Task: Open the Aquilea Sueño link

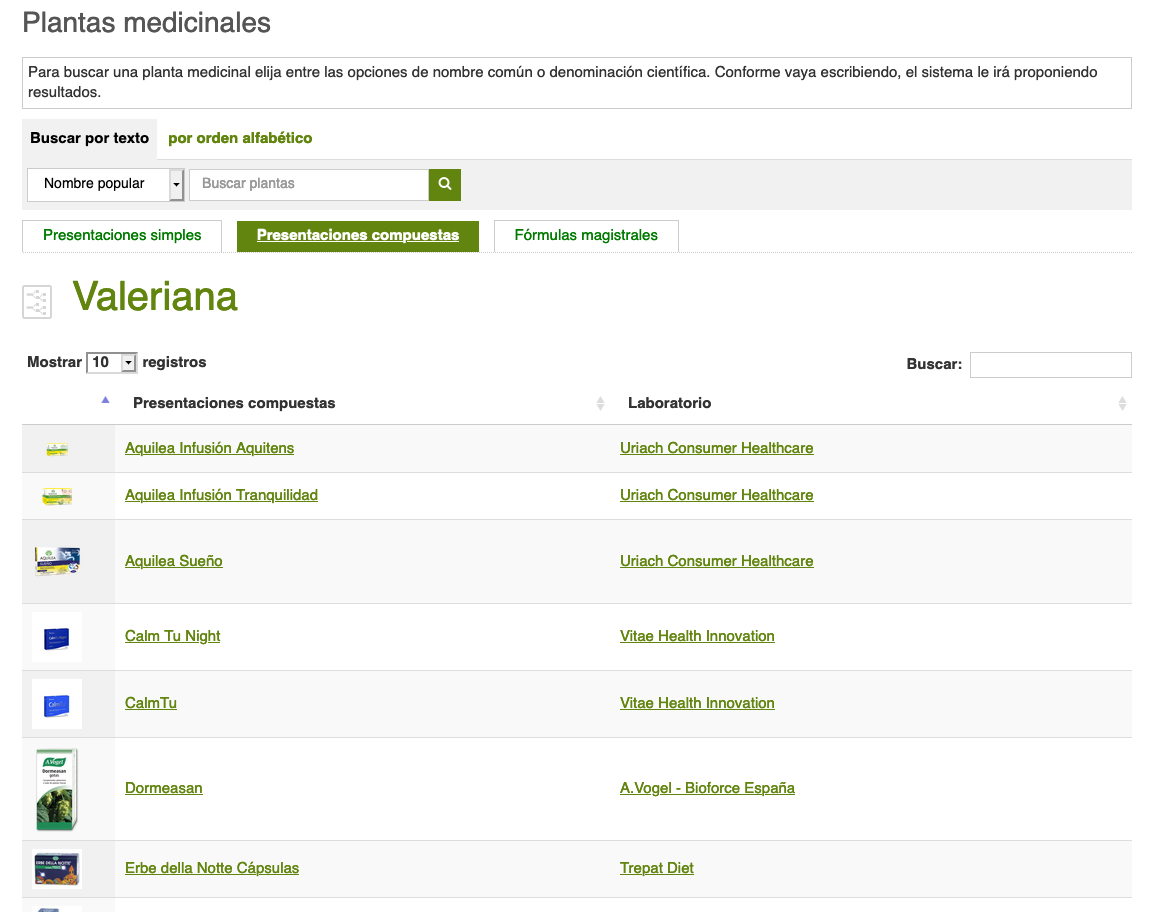Action: [174, 561]
